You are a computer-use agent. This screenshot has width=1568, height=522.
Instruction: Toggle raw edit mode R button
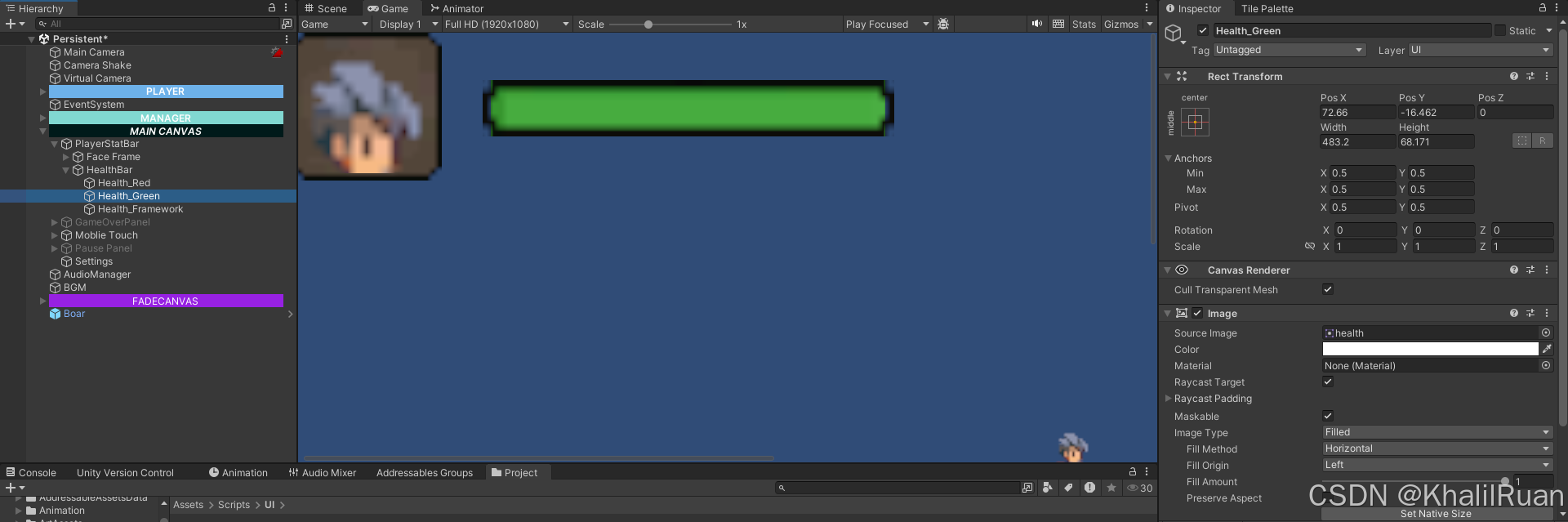(1543, 141)
